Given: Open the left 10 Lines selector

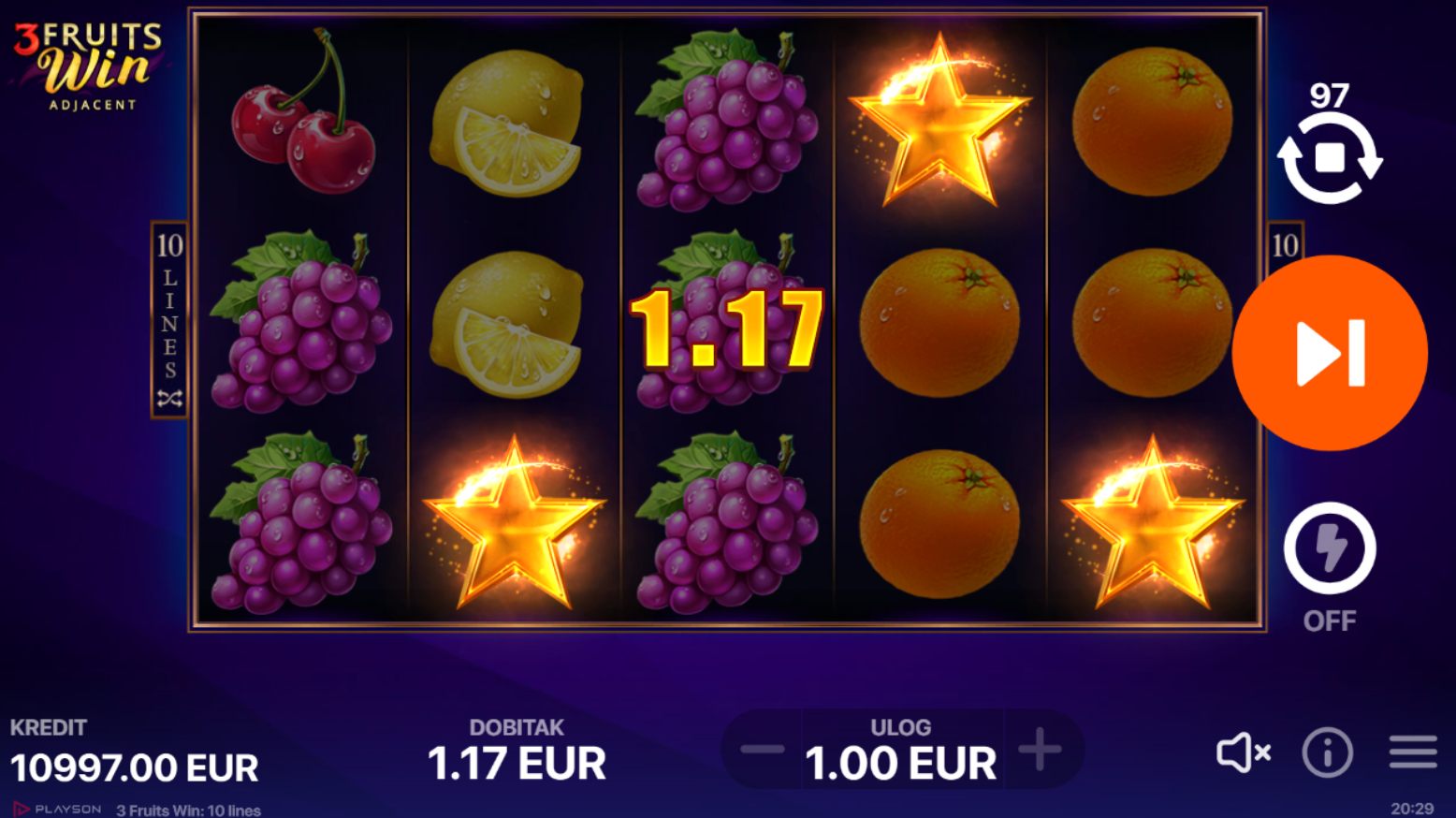Looking at the screenshot, I should (169, 320).
